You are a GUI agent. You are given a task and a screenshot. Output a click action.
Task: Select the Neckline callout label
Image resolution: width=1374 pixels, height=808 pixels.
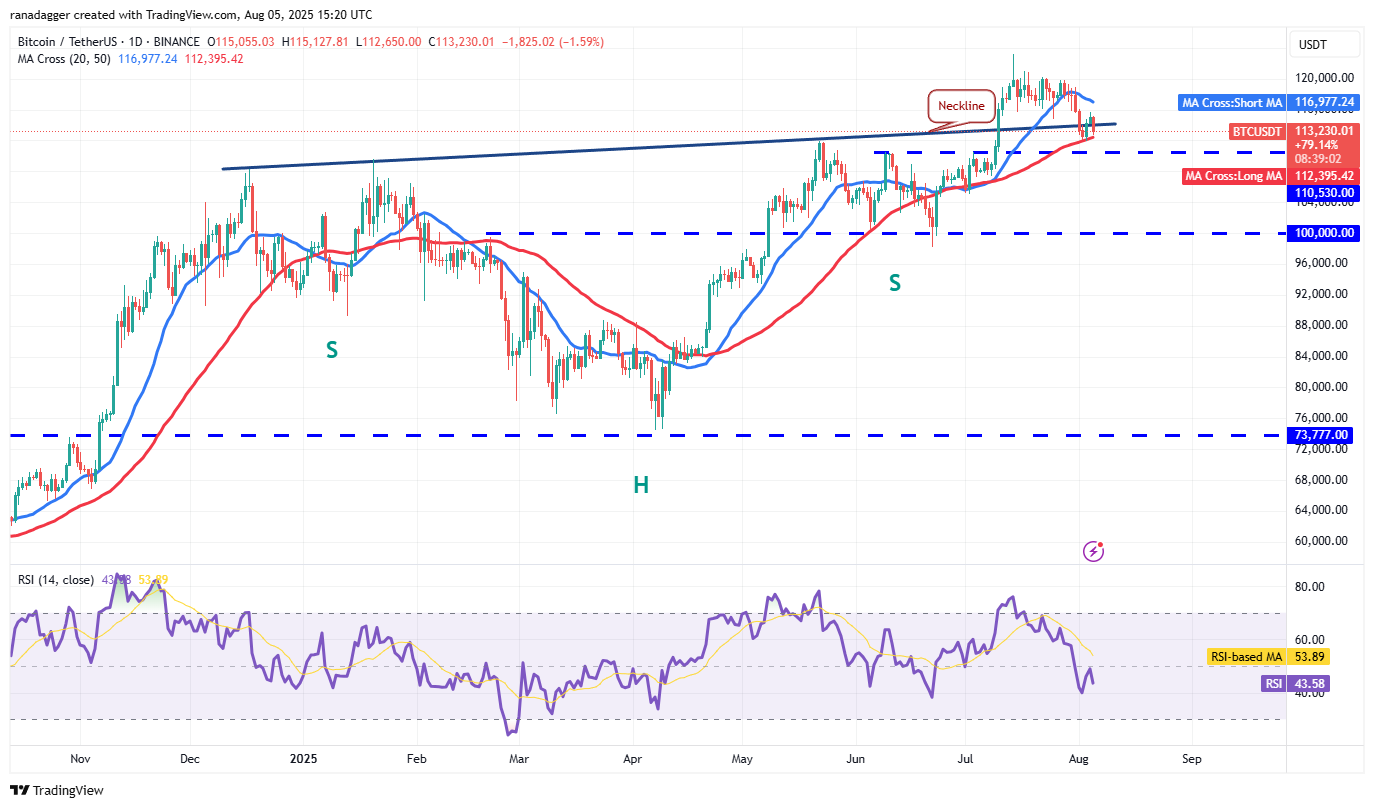click(x=961, y=106)
